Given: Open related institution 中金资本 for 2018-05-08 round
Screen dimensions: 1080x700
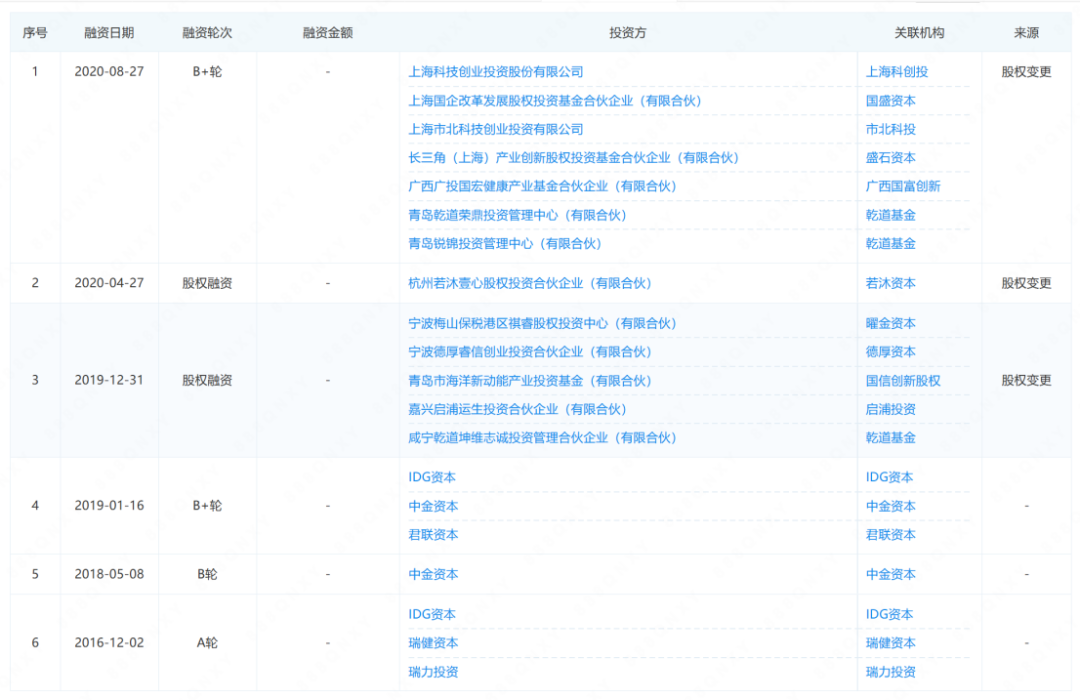Looking at the screenshot, I should [891, 574].
